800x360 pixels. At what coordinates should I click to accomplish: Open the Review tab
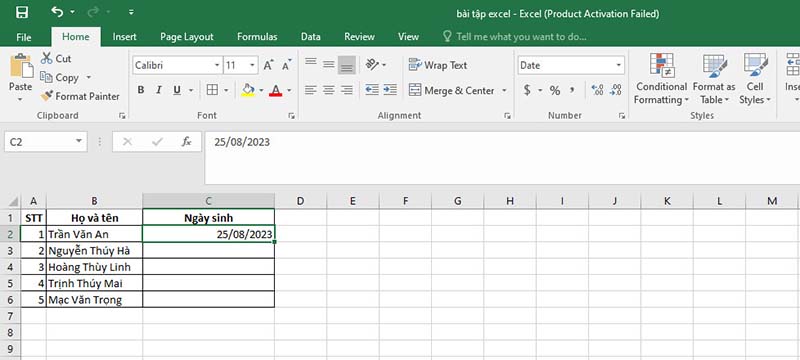(x=359, y=37)
